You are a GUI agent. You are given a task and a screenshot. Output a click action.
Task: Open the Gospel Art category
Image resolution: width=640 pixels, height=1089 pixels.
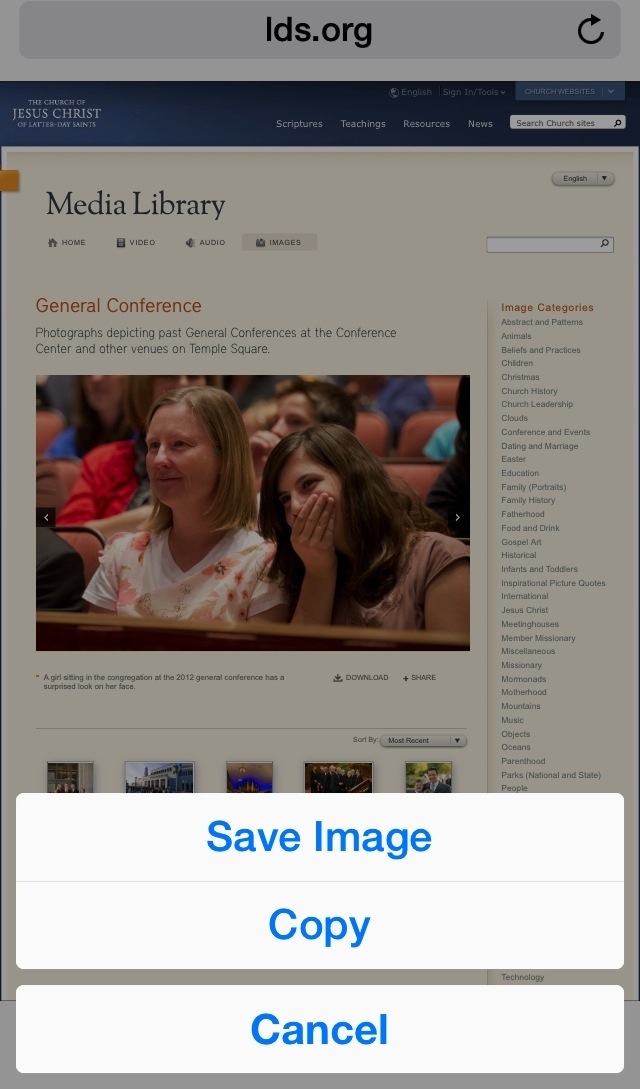(x=521, y=542)
